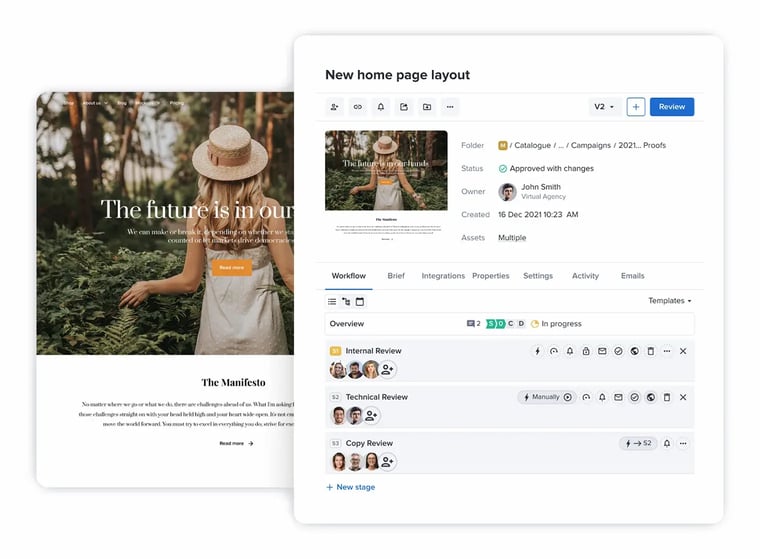Copy link using the chain icon
Image resolution: width=760 pixels, height=559 pixels.
click(x=358, y=107)
